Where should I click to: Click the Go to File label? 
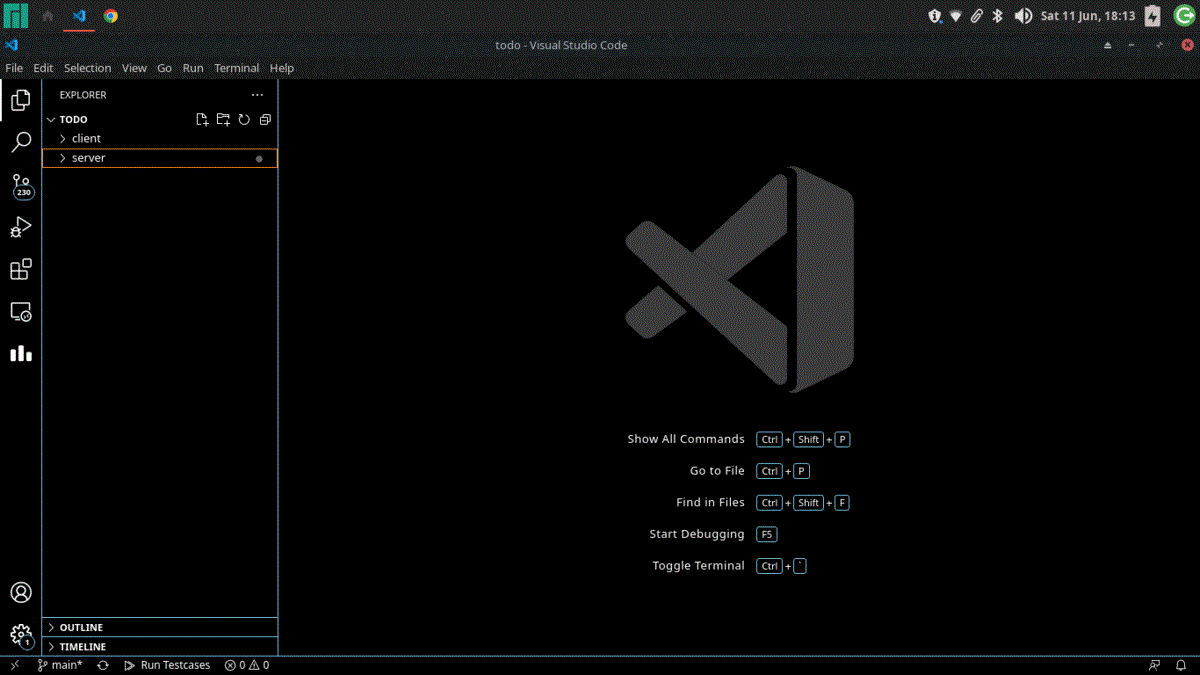pos(717,471)
